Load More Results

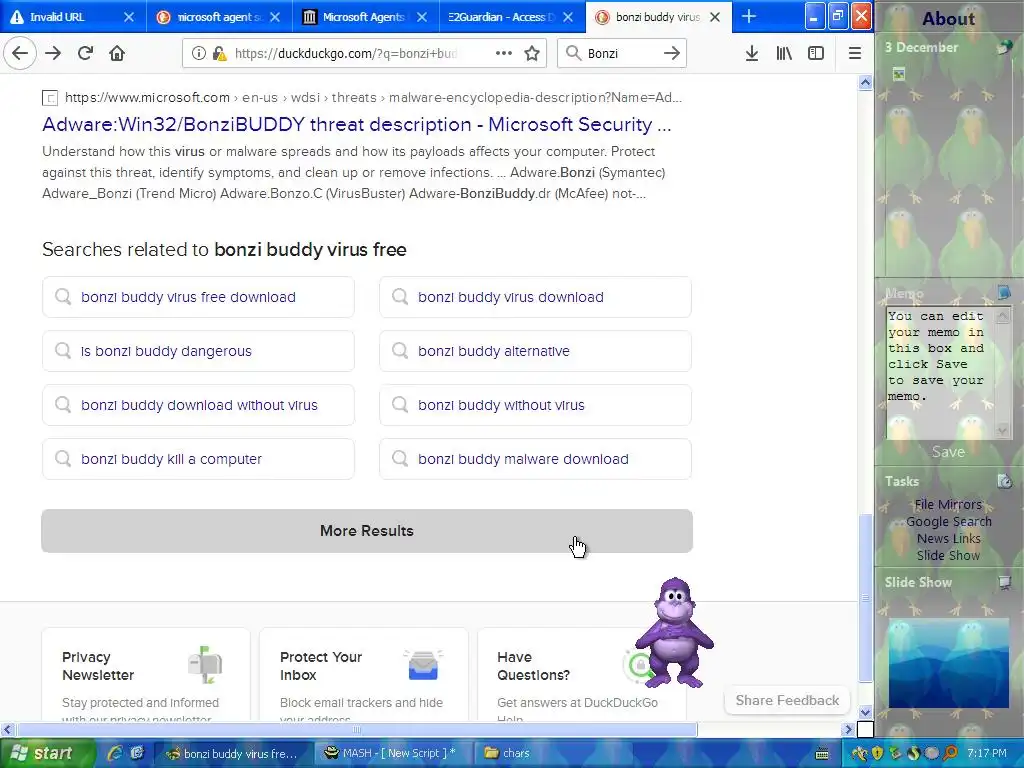(367, 531)
